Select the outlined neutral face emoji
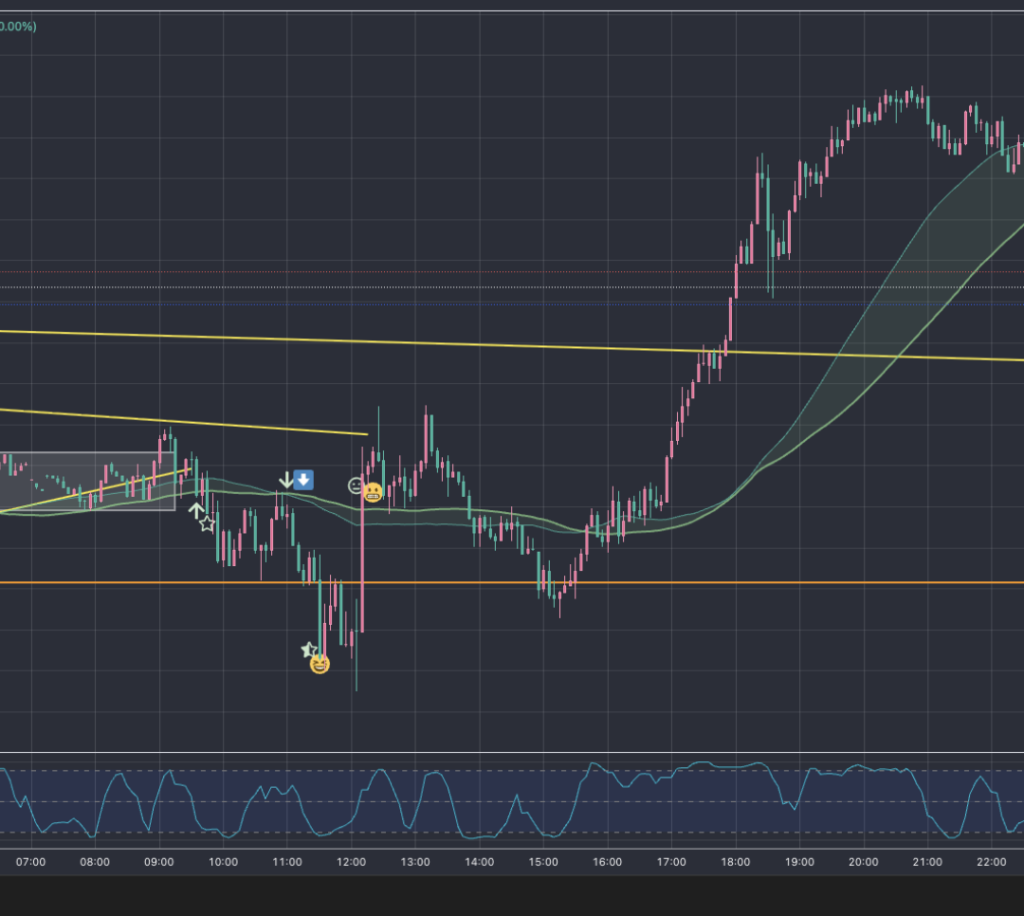The image size is (1024, 916). tap(355, 485)
